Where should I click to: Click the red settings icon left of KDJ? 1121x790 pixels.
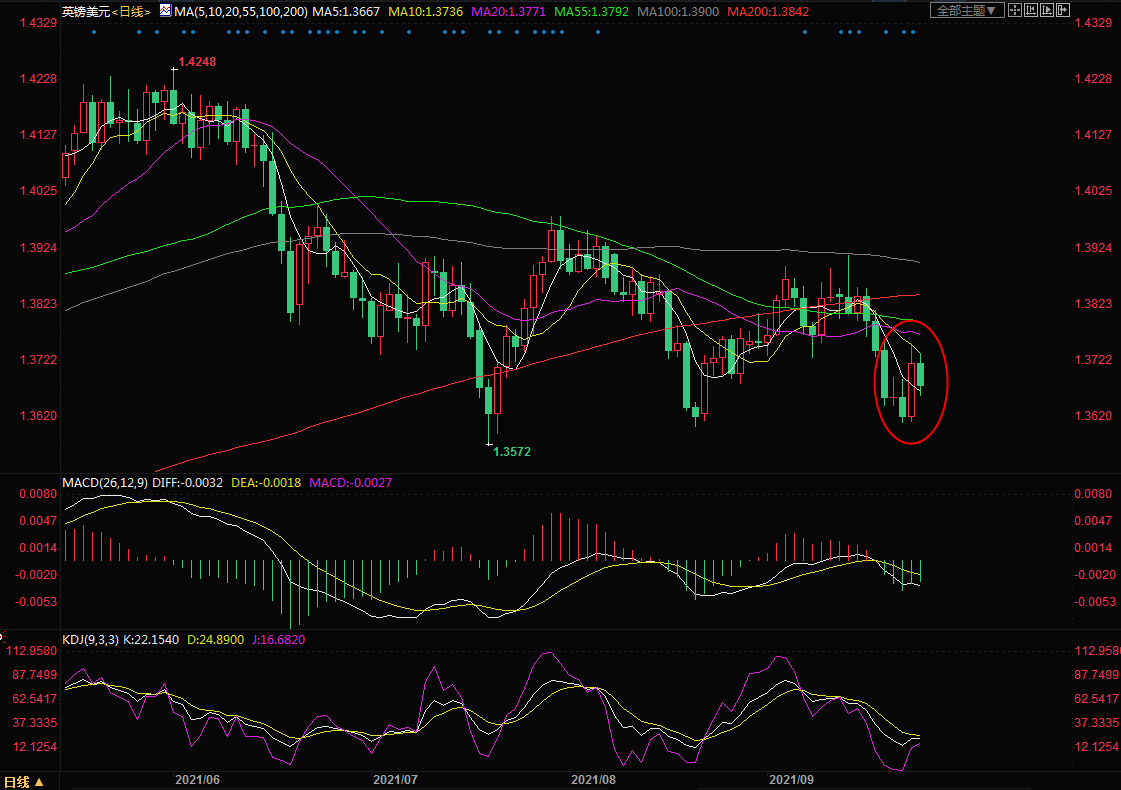pos(3,636)
